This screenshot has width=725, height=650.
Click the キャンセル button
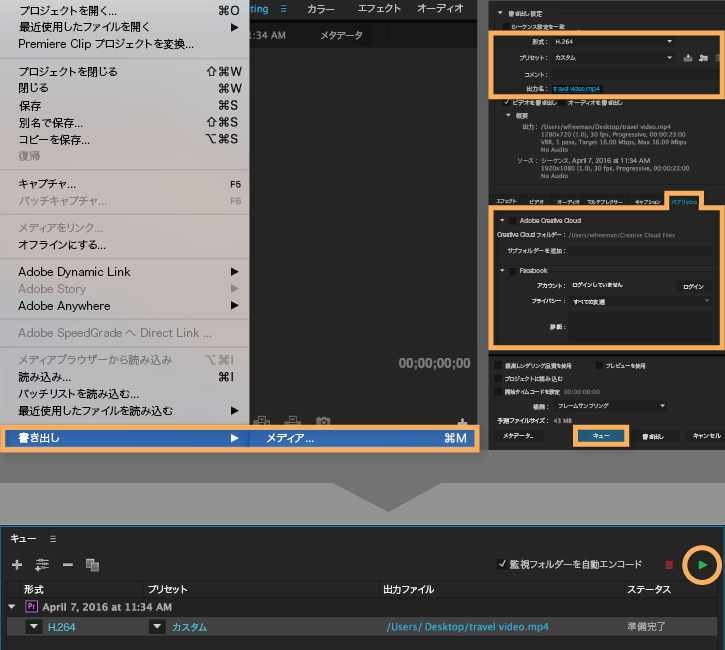coord(707,435)
